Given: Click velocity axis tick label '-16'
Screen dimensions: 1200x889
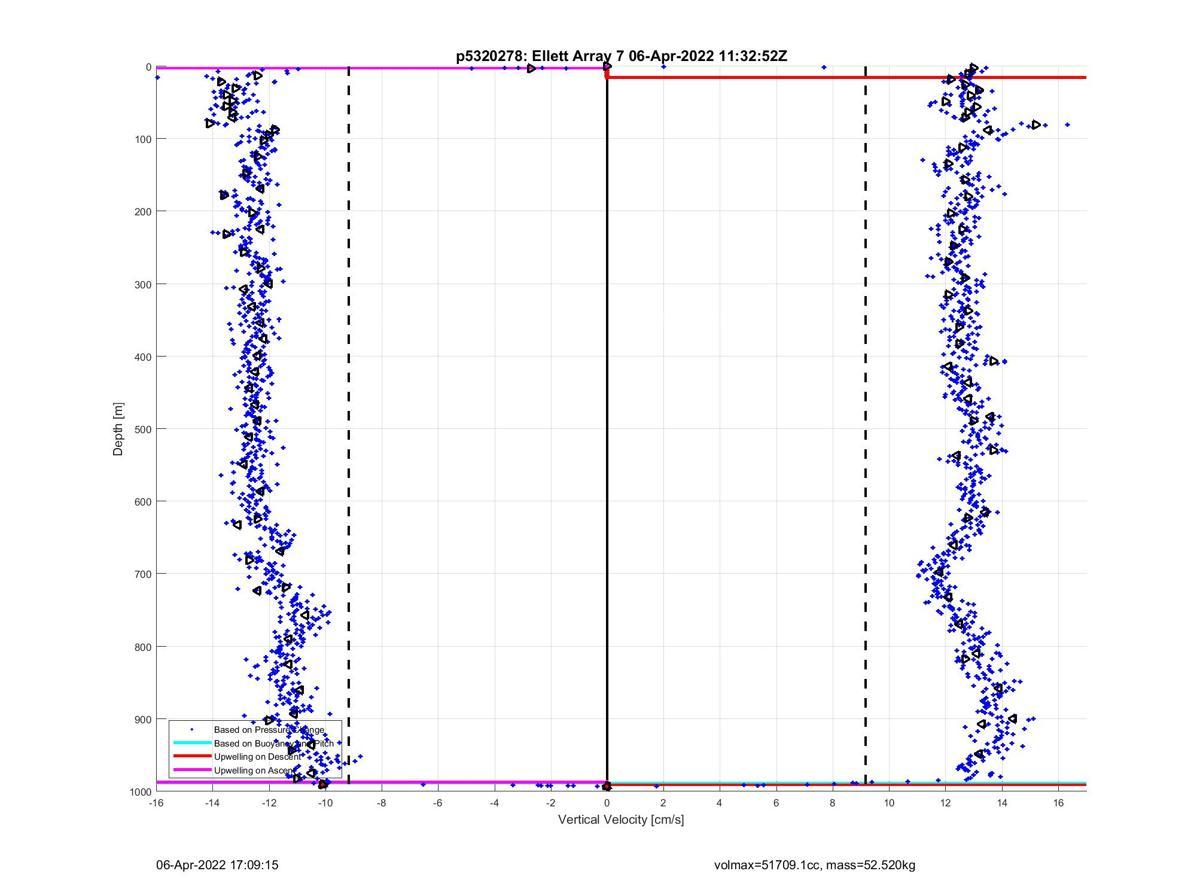Looking at the screenshot, I should [x=156, y=803].
